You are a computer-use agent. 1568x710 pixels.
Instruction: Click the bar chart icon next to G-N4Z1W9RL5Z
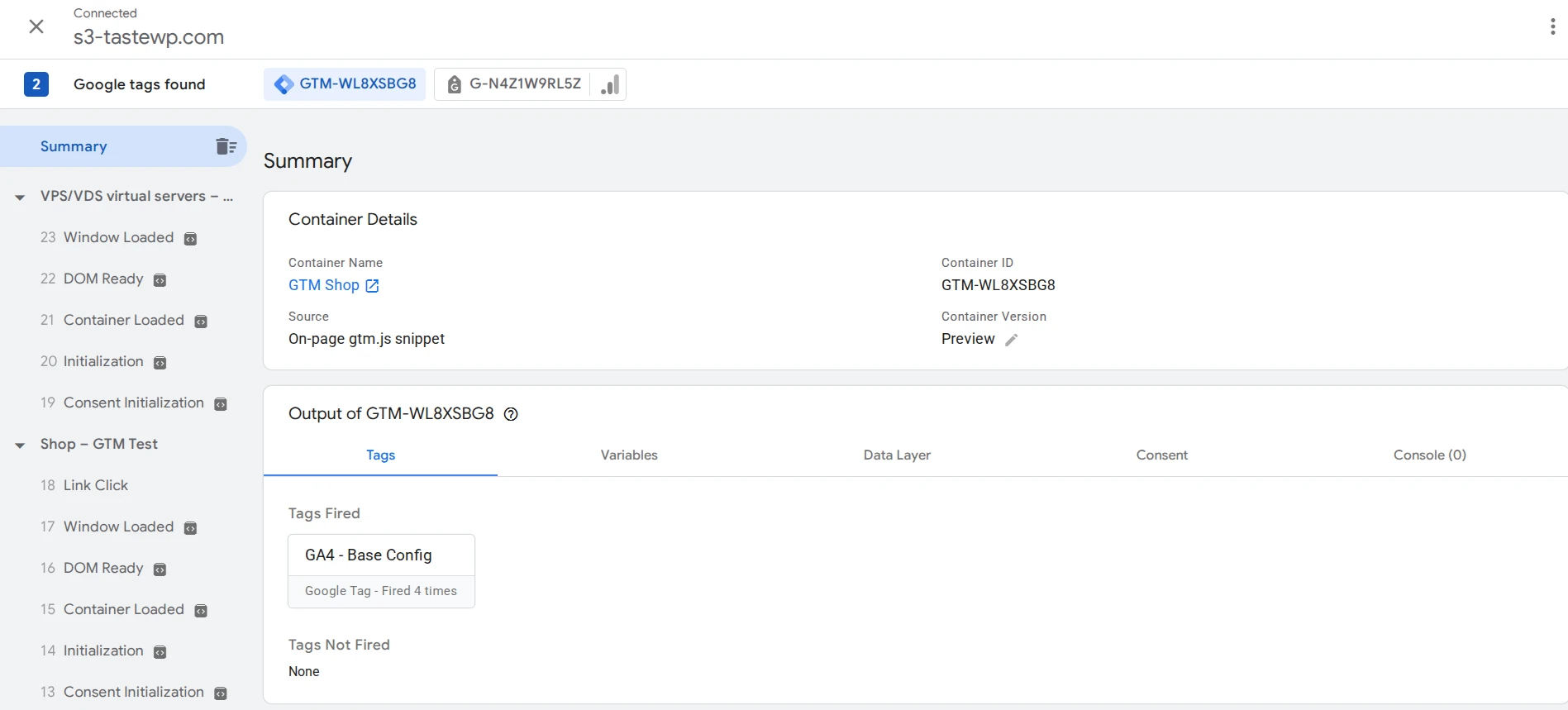(x=610, y=84)
